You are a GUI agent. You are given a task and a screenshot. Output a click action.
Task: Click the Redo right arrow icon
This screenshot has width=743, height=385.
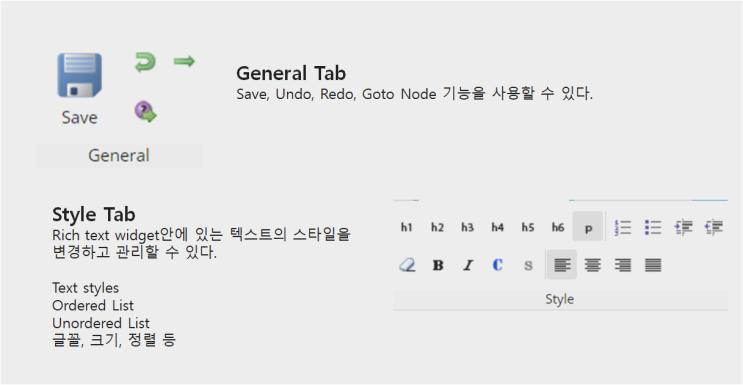point(184,61)
